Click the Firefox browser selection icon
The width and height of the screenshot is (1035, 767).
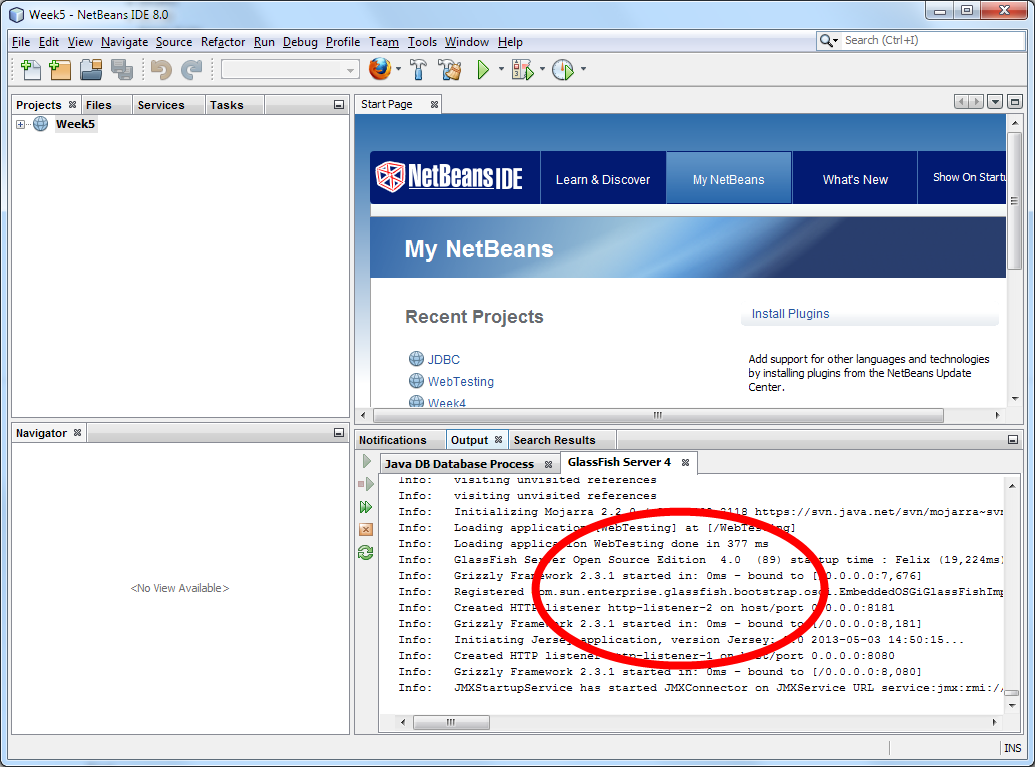click(379, 70)
